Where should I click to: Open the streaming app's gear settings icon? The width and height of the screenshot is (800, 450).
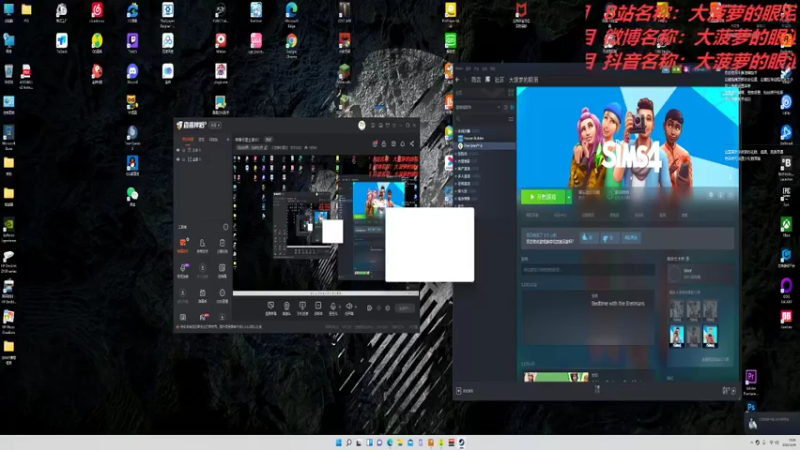[388, 308]
